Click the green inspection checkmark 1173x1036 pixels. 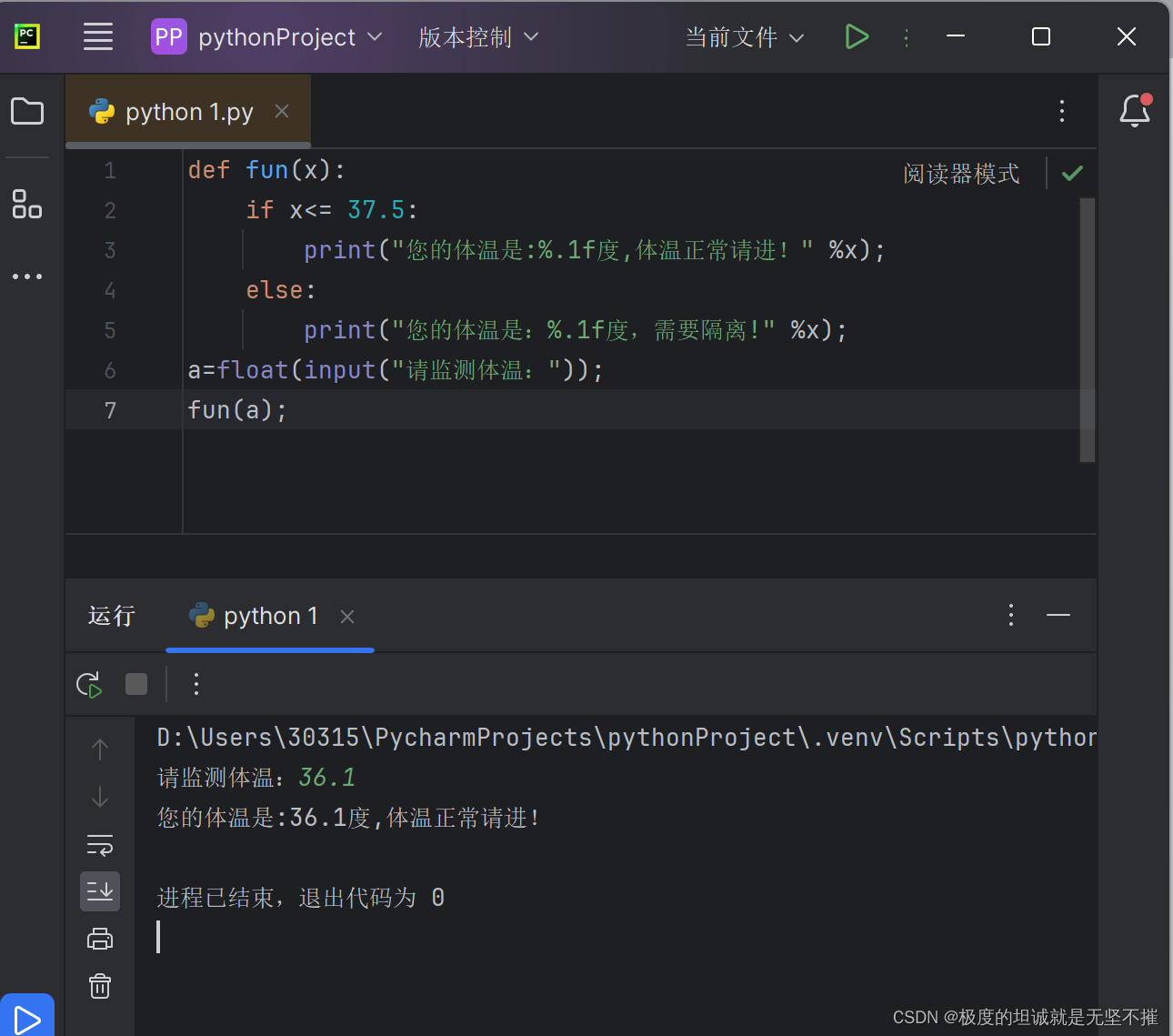1072,173
